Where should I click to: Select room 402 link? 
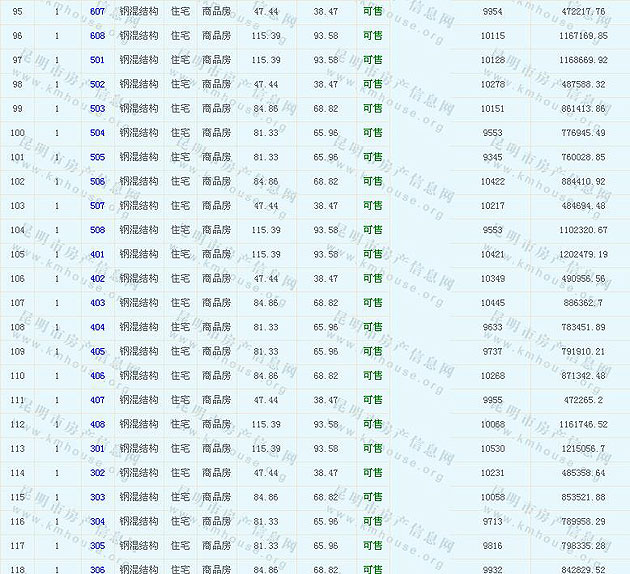coord(97,279)
